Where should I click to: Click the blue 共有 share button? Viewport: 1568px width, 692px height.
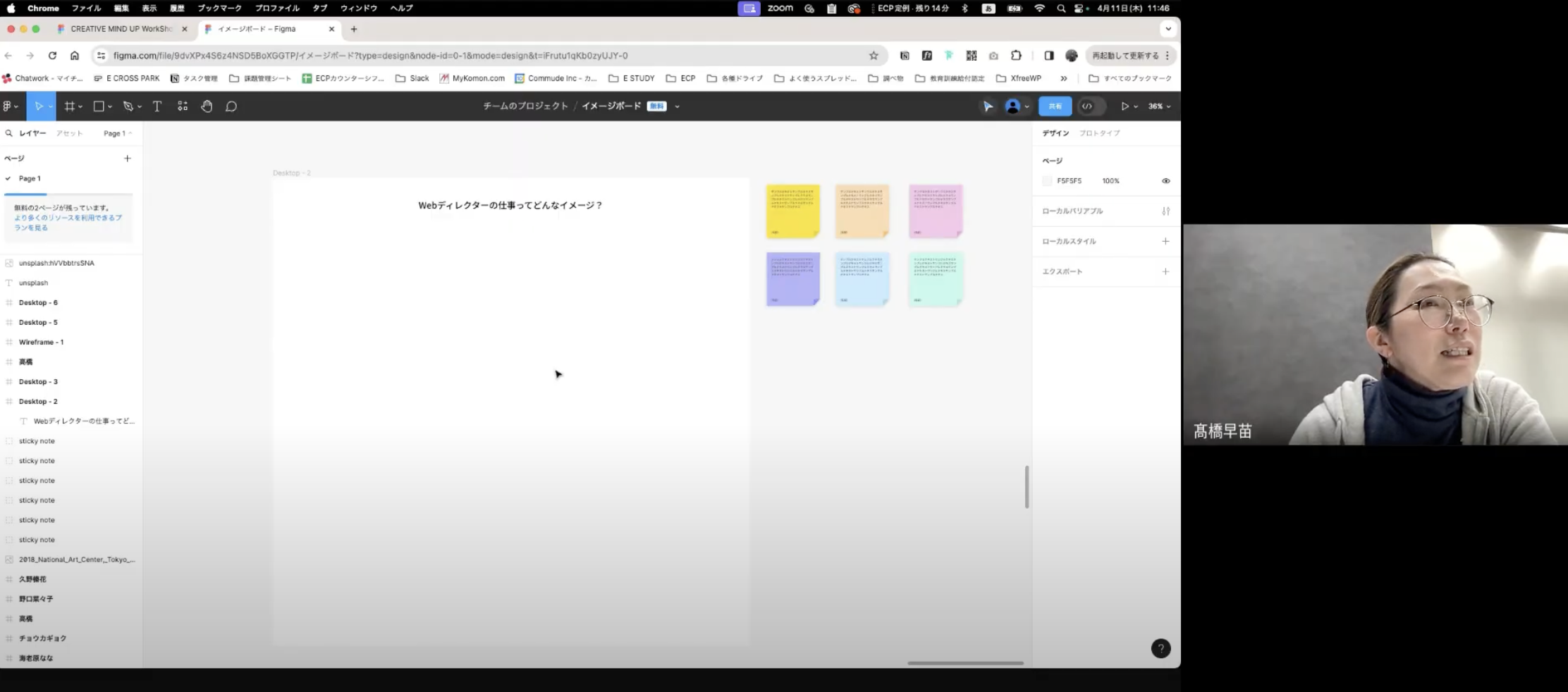1055,106
